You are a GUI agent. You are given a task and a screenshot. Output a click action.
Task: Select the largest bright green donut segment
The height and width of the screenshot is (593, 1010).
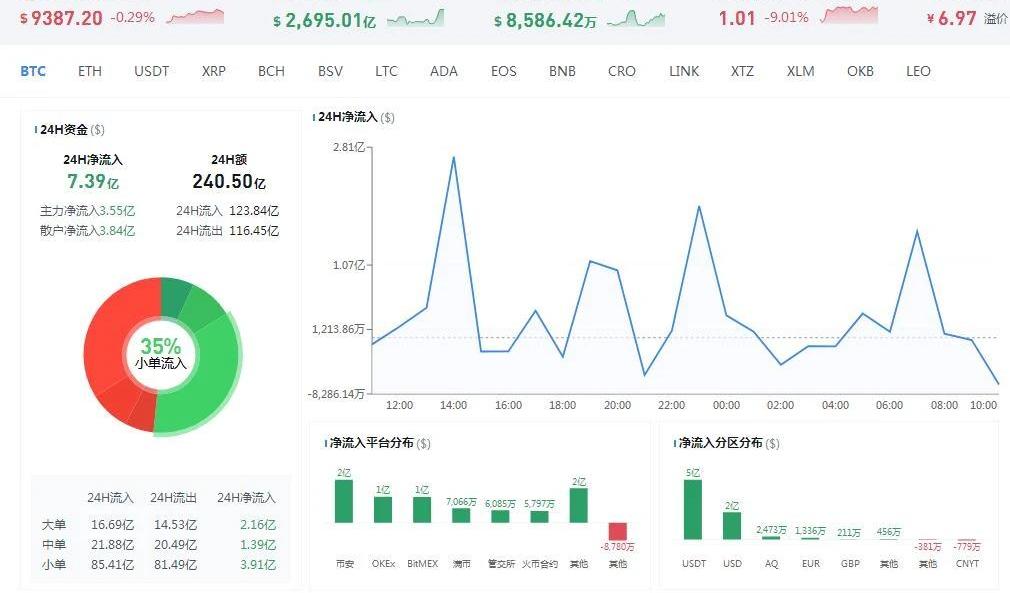click(x=200, y=390)
